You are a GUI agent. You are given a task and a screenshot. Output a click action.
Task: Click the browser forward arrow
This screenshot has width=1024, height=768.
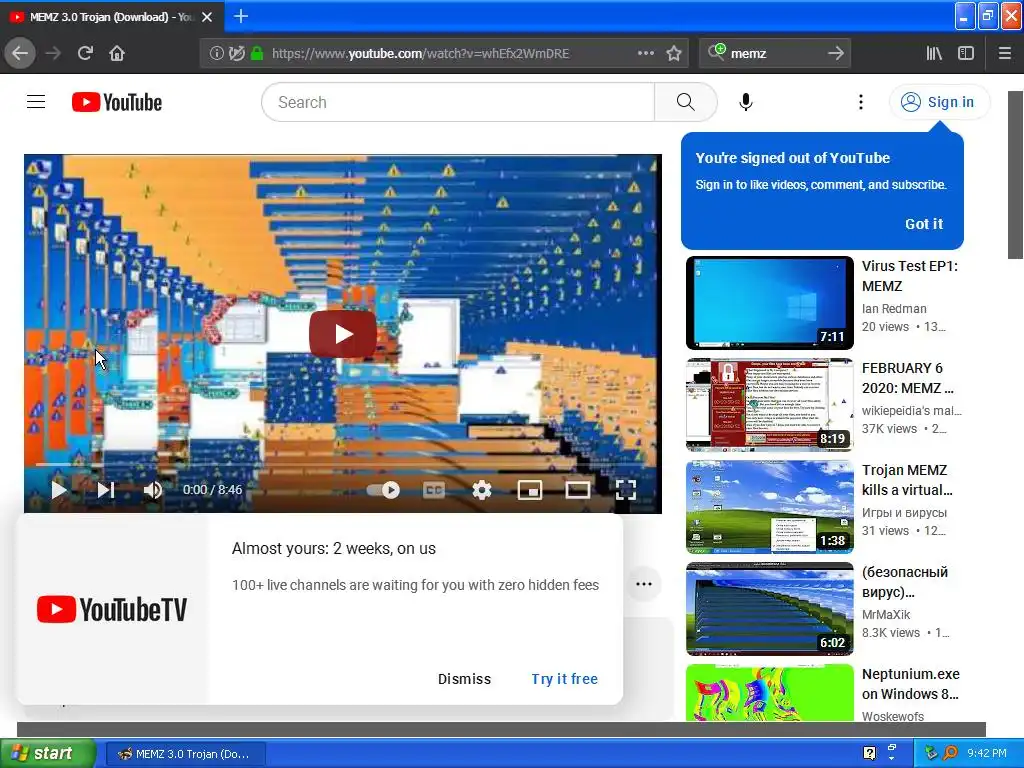[x=53, y=53]
